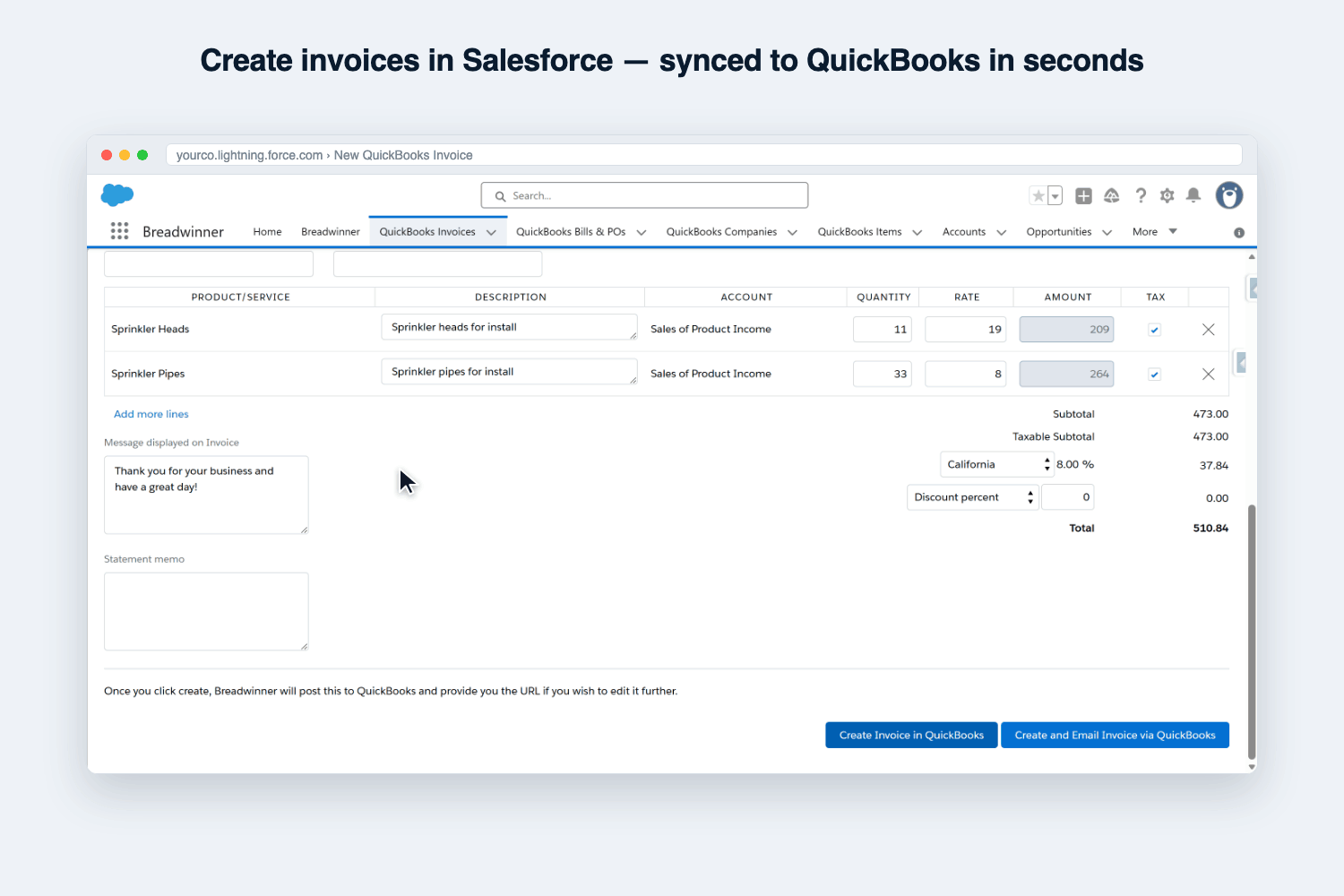
Task: Open the QuickBooks Companies tab
Action: tap(721, 232)
